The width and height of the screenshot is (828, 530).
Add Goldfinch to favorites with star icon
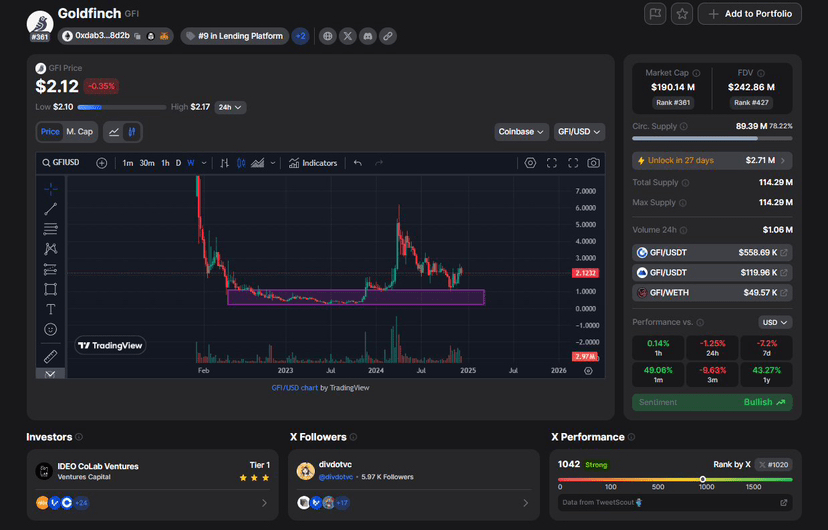682,14
